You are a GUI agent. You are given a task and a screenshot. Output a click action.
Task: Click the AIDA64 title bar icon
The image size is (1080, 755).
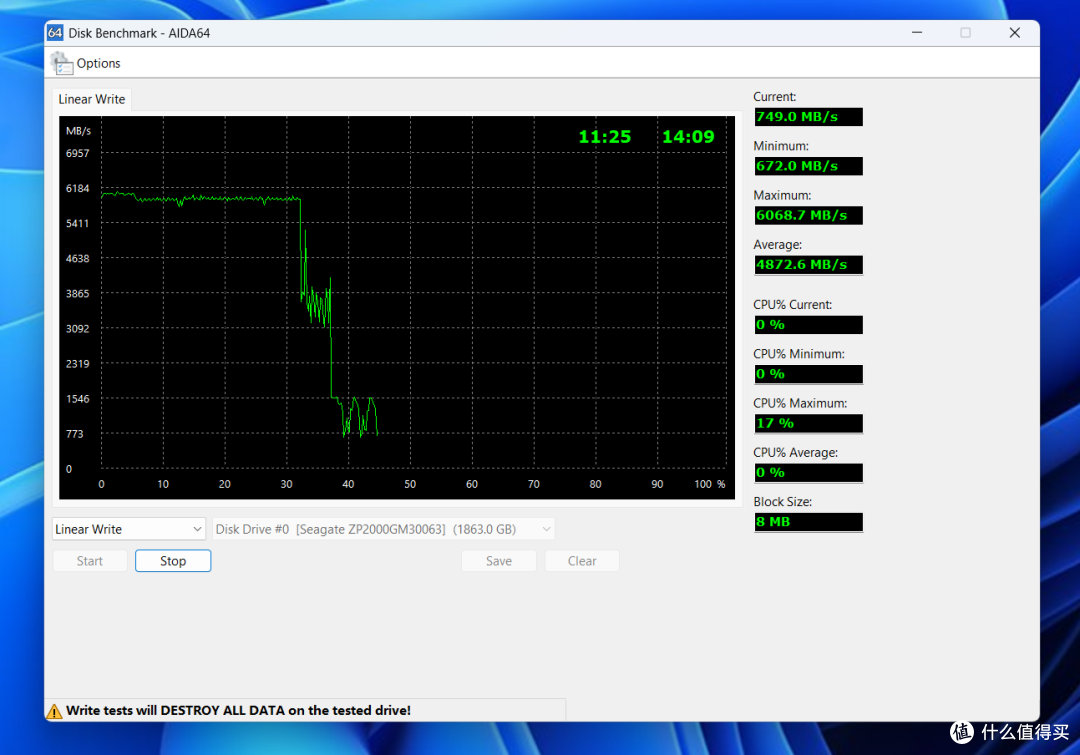[x=55, y=32]
